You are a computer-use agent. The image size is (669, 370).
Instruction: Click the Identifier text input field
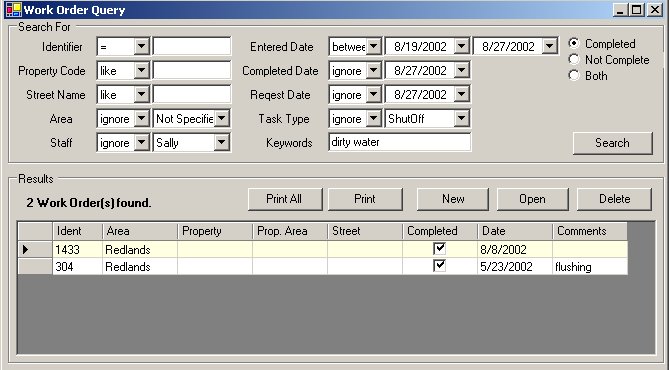(192, 46)
